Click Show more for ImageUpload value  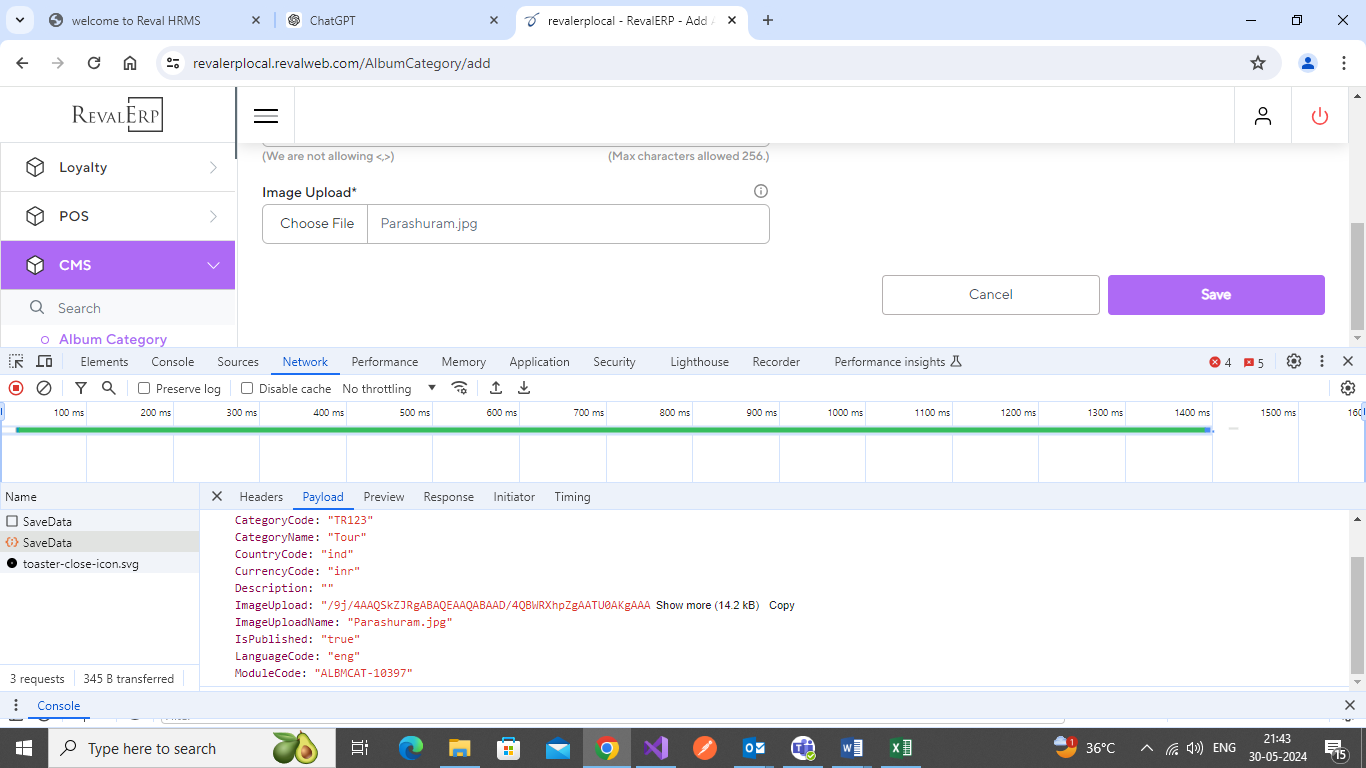pos(683,605)
